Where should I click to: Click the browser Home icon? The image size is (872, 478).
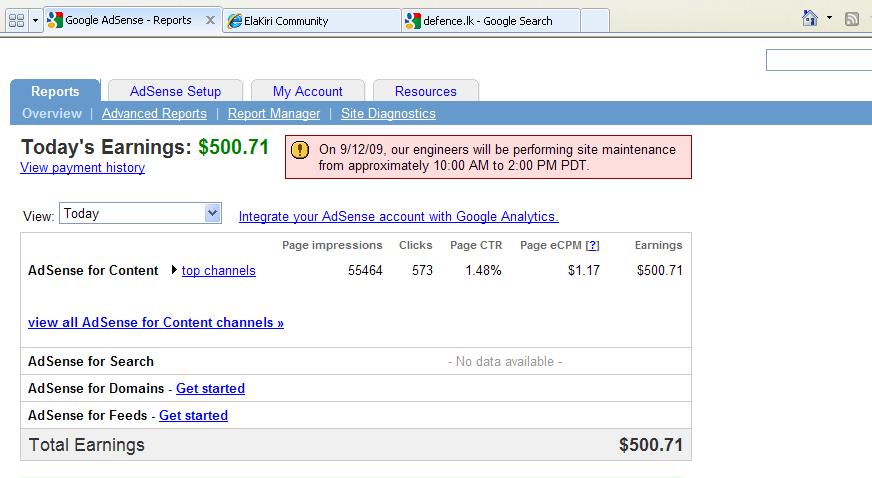pyautogui.click(x=810, y=18)
